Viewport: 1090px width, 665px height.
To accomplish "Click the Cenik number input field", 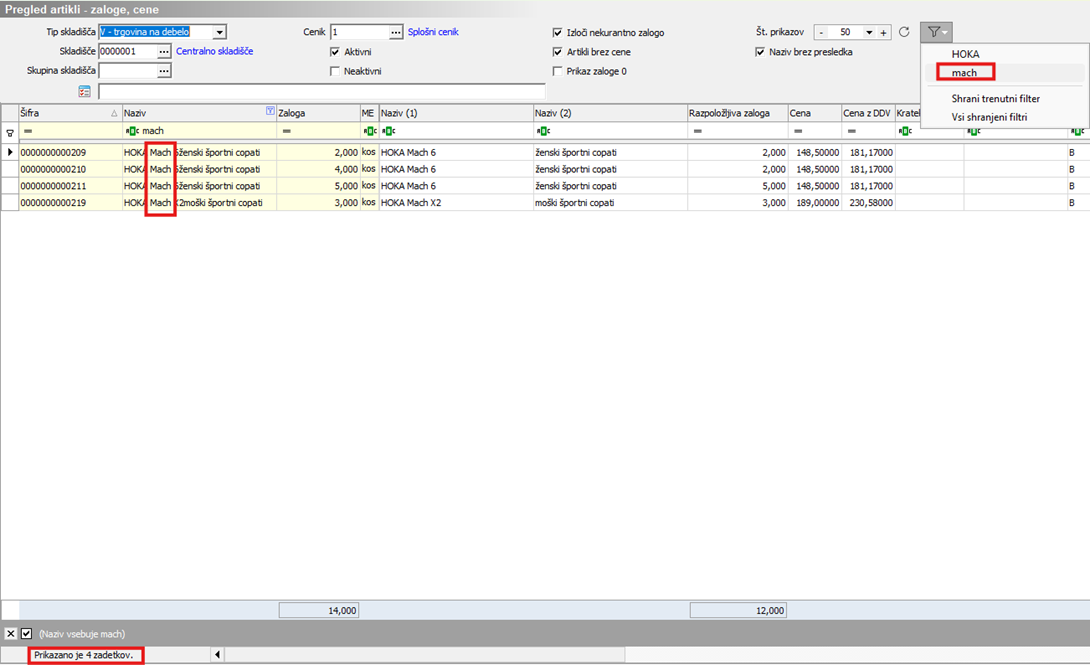I will (359, 32).
